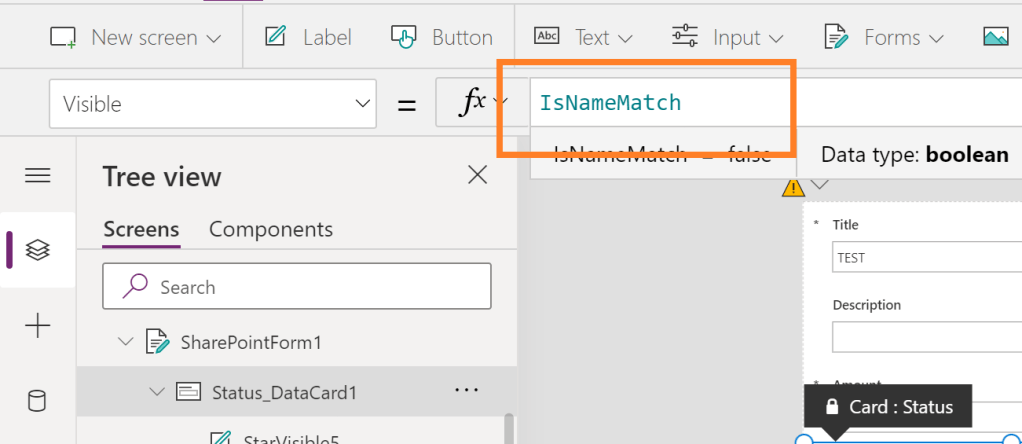The image size is (1022, 444).
Task: Switch to the Components tab
Action: tap(270, 229)
